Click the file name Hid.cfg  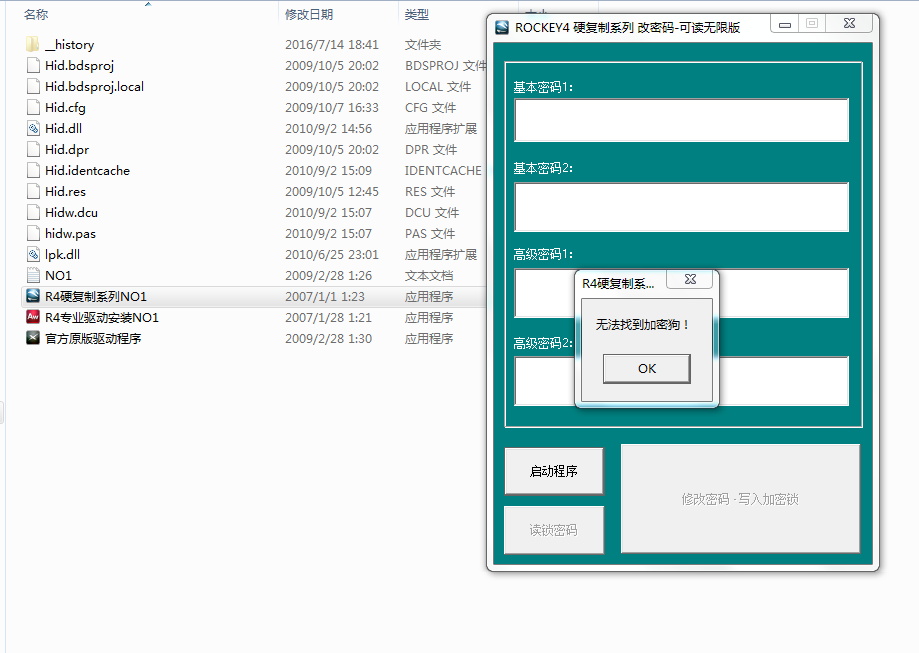(65, 108)
